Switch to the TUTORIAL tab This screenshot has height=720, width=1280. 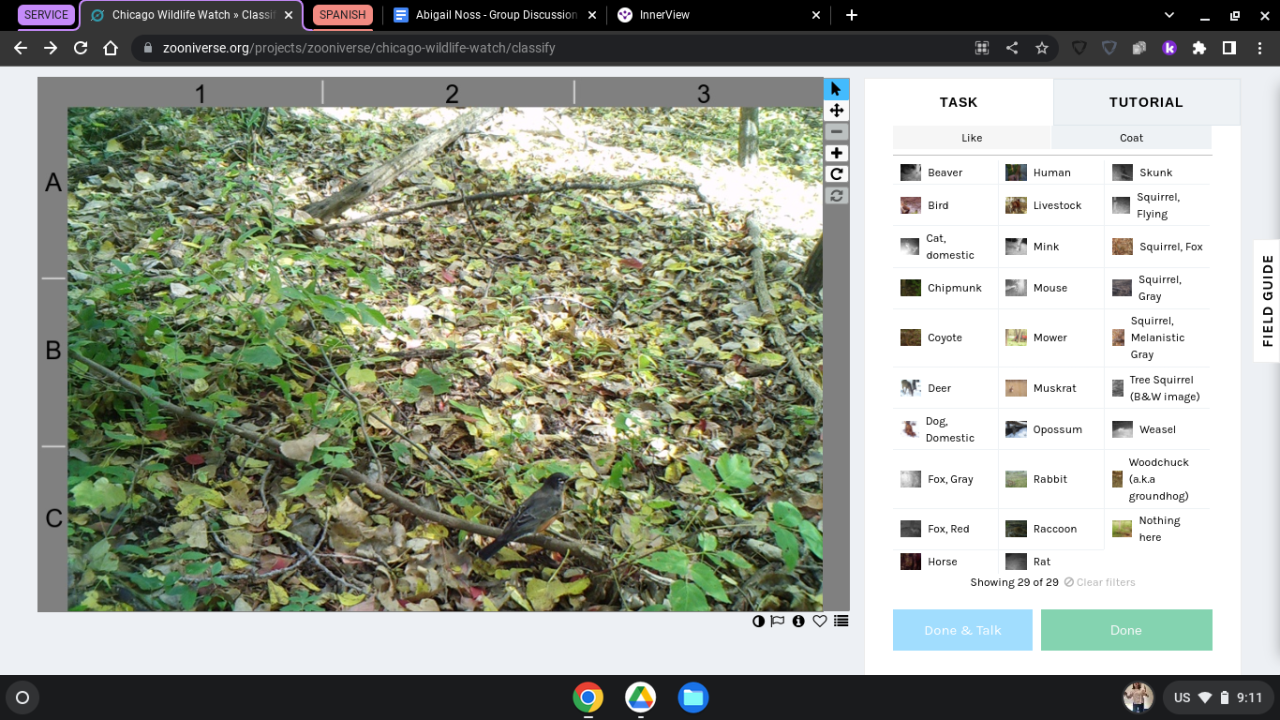[x=1146, y=102]
